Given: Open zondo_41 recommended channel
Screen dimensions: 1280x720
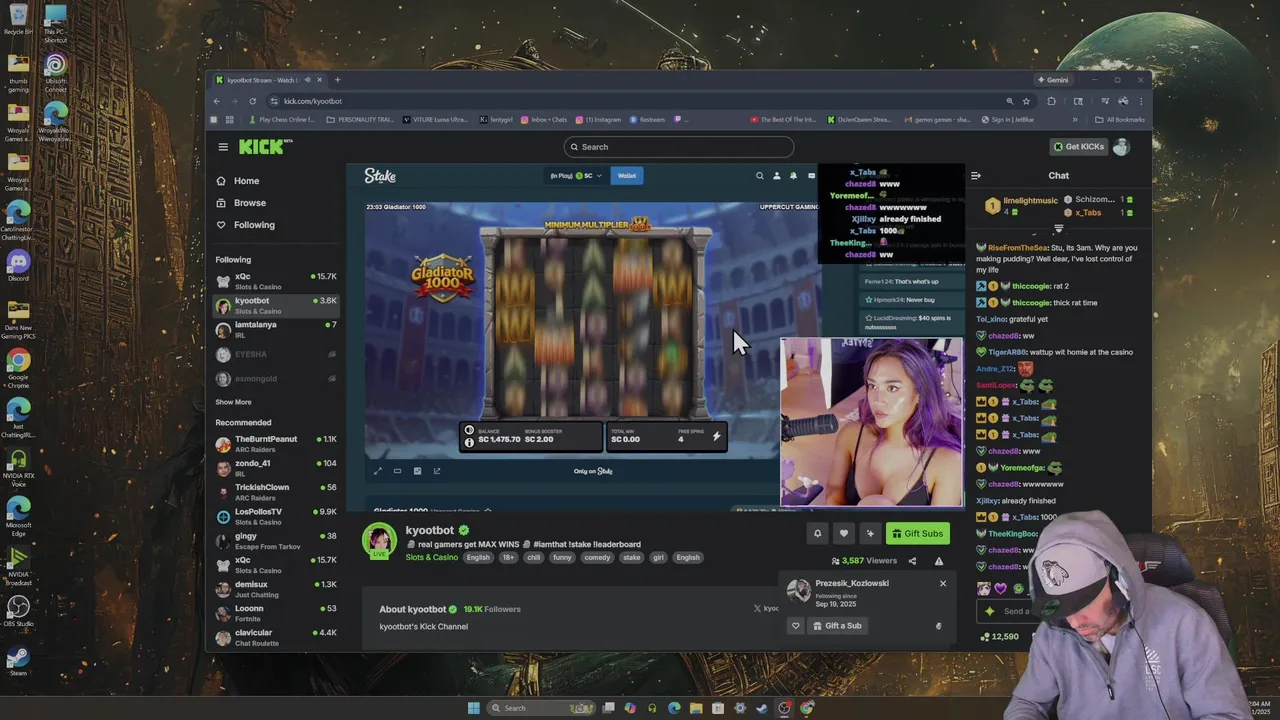Looking at the screenshot, I should tap(276, 468).
